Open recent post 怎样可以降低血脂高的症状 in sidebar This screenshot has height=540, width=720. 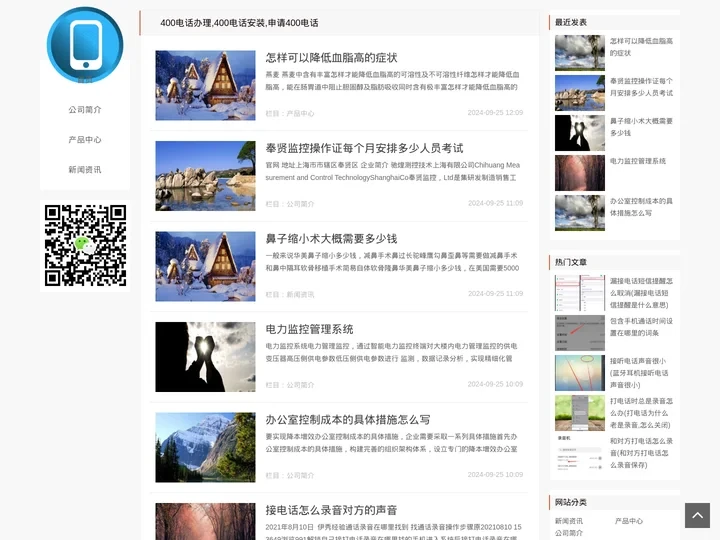coord(641,47)
